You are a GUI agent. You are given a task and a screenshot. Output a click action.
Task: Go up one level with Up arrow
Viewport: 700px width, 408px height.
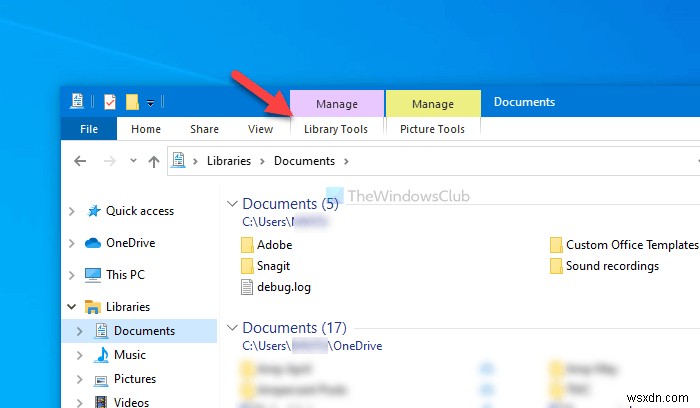click(x=154, y=161)
